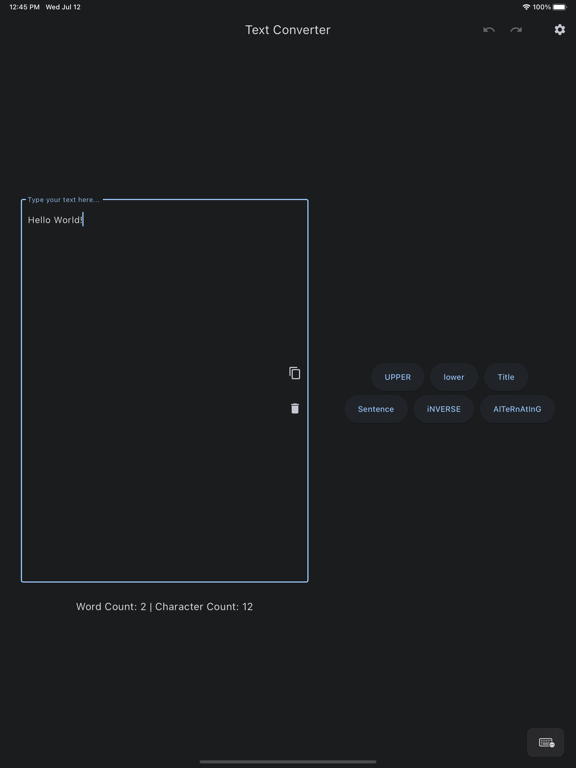Dismiss the keyboard with the keyboard icon

pos(546,743)
